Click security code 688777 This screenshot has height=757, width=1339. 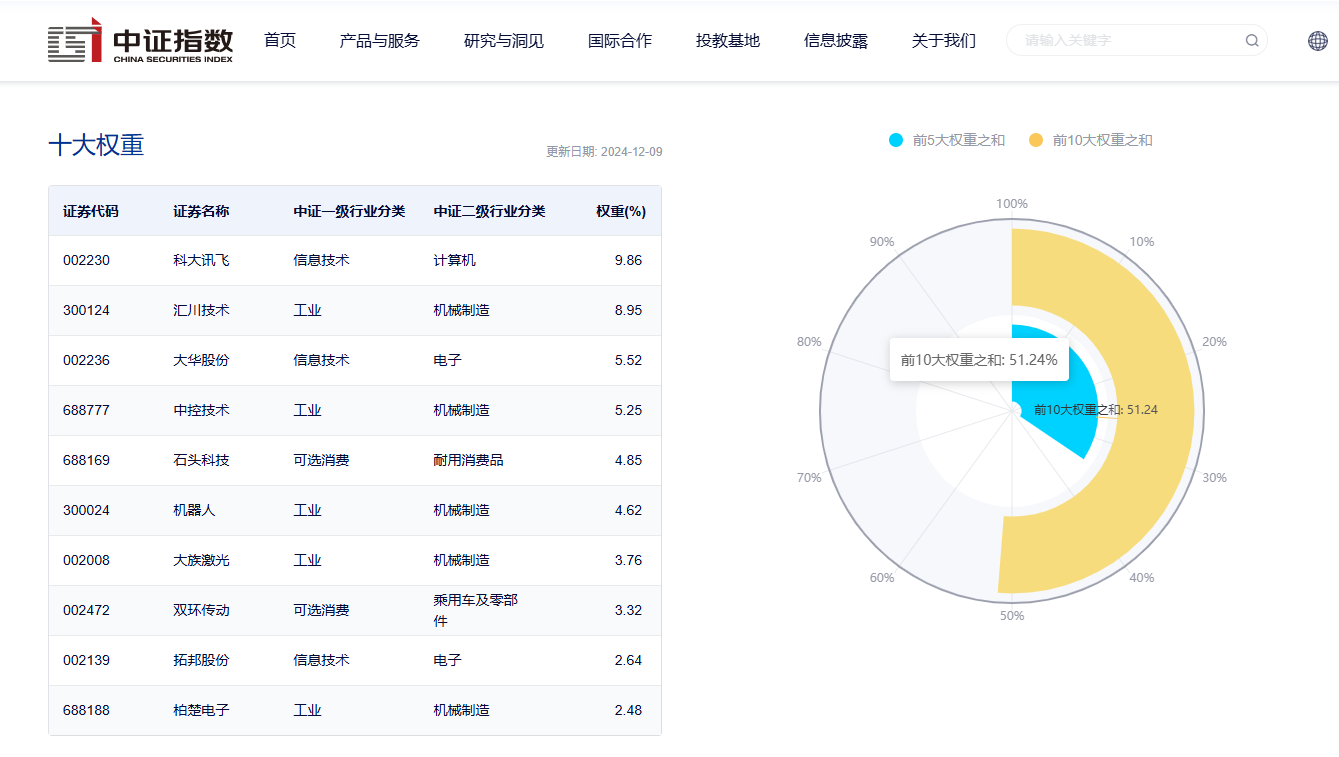click(86, 410)
